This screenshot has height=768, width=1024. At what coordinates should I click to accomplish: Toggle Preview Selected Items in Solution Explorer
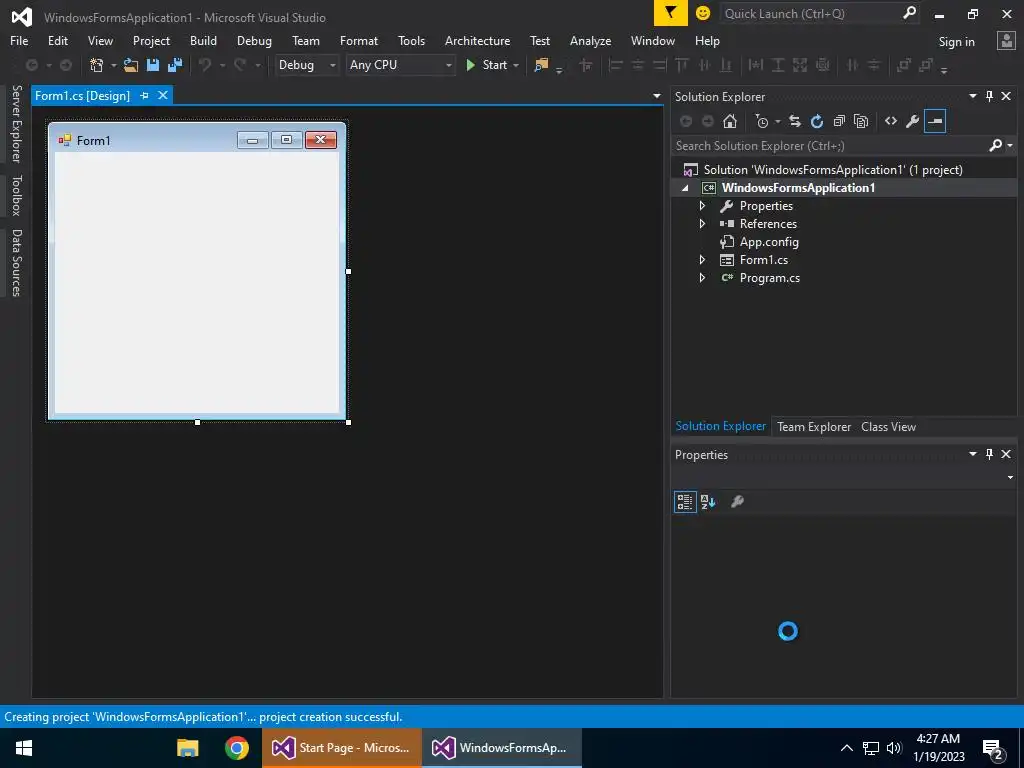tap(935, 121)
